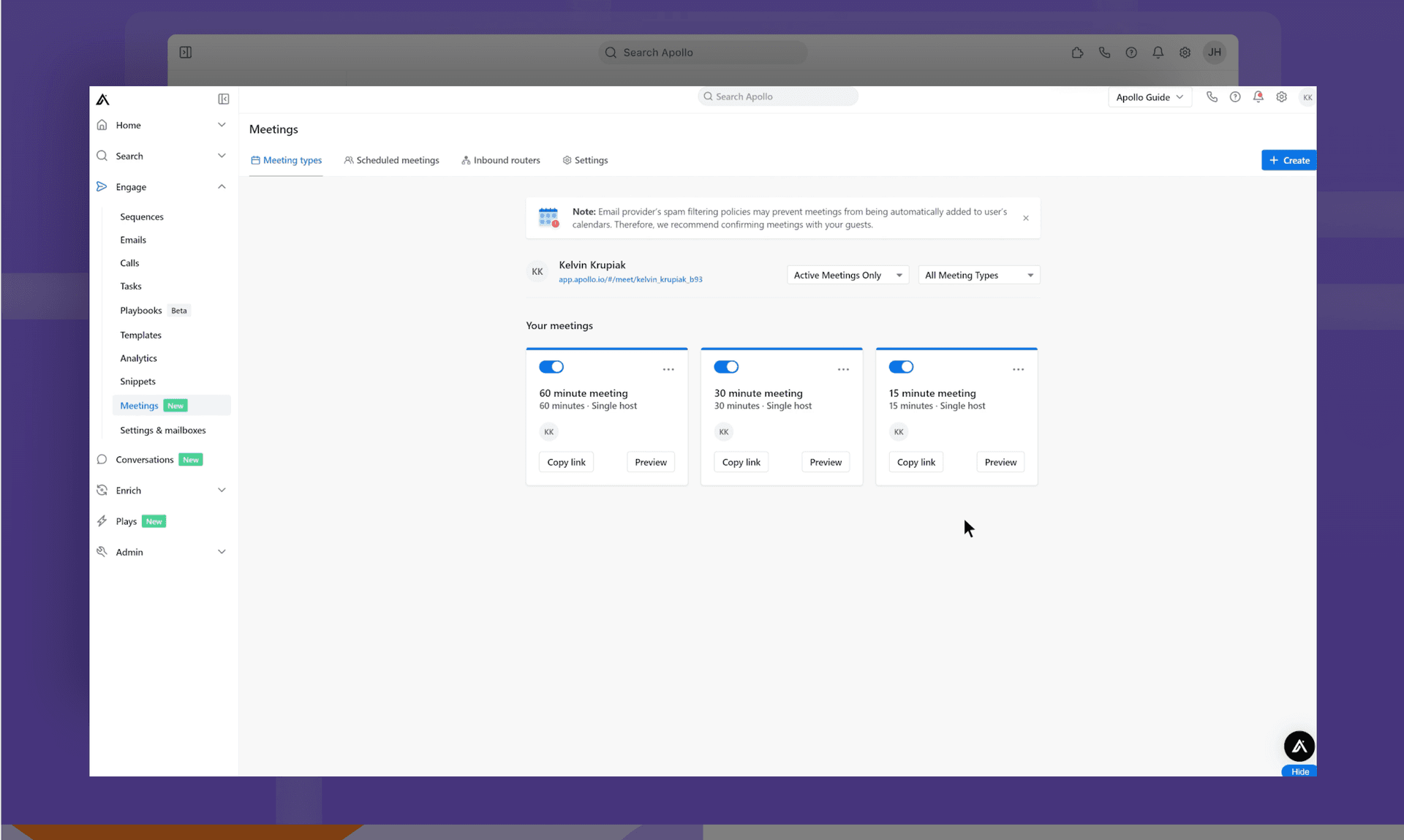Open Conversations from the sidebar
The width and height of the screenshot is (1404, 840).
point(145,459)
